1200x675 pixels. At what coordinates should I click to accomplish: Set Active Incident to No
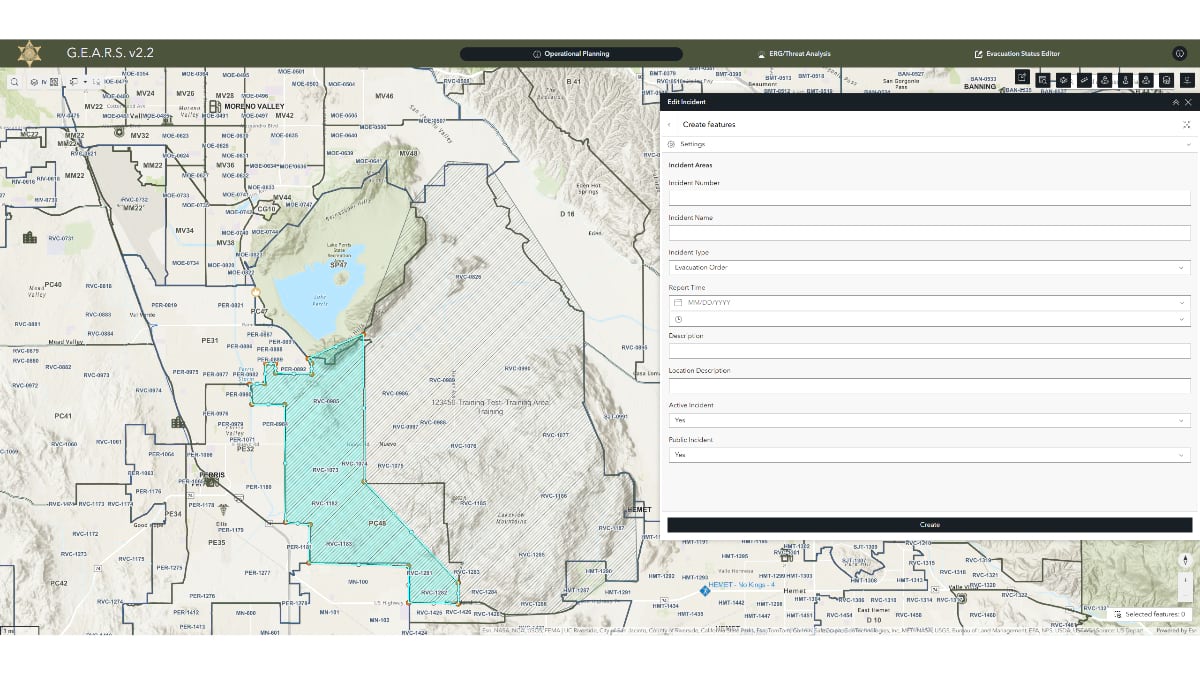(928, 421)
